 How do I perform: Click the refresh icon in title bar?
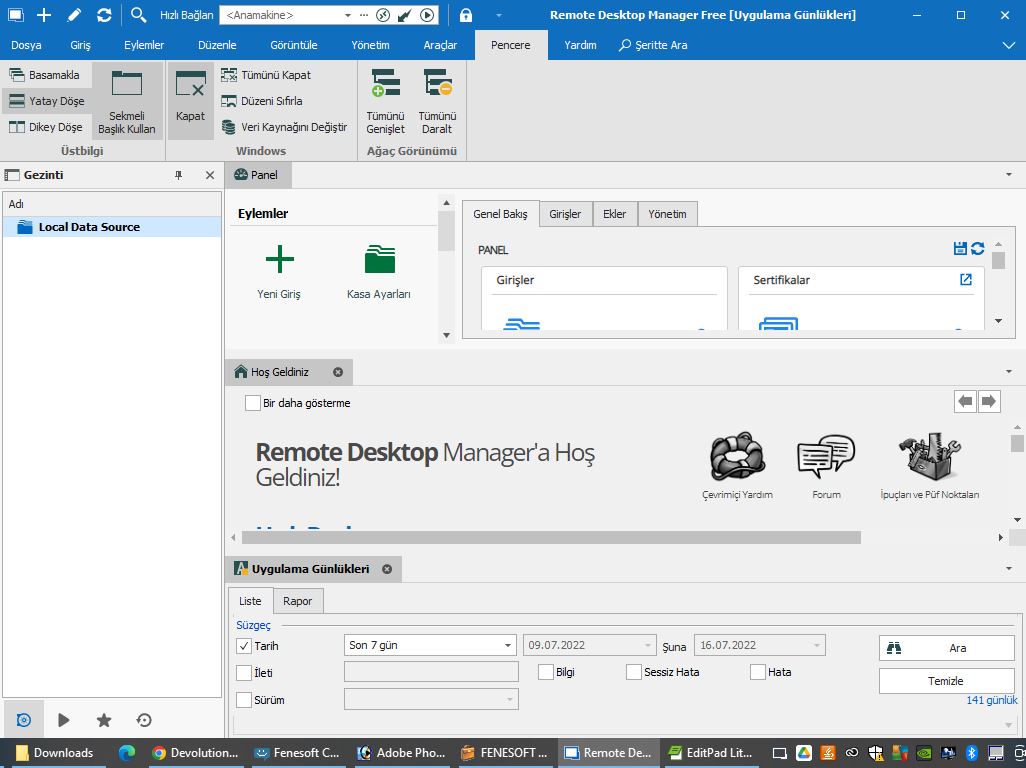pos(104,14)
